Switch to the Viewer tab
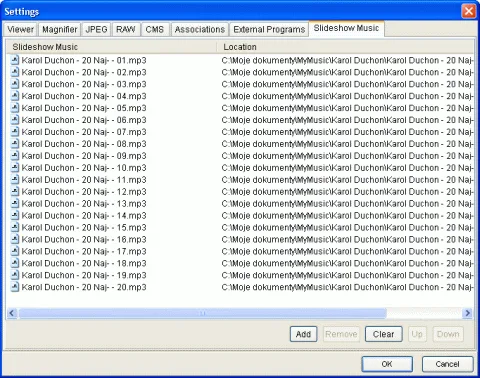The image size is (480, 378). pyautogui.click(x=20, y=29)
